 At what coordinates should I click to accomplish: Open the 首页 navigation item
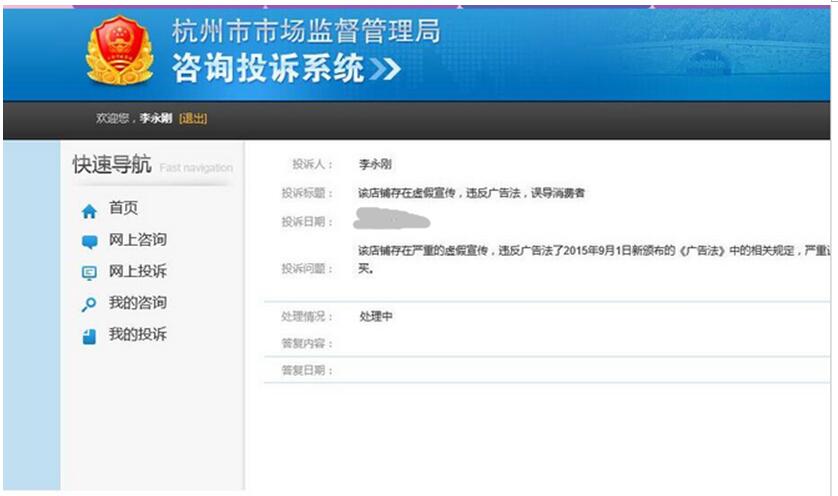[123, 208]
